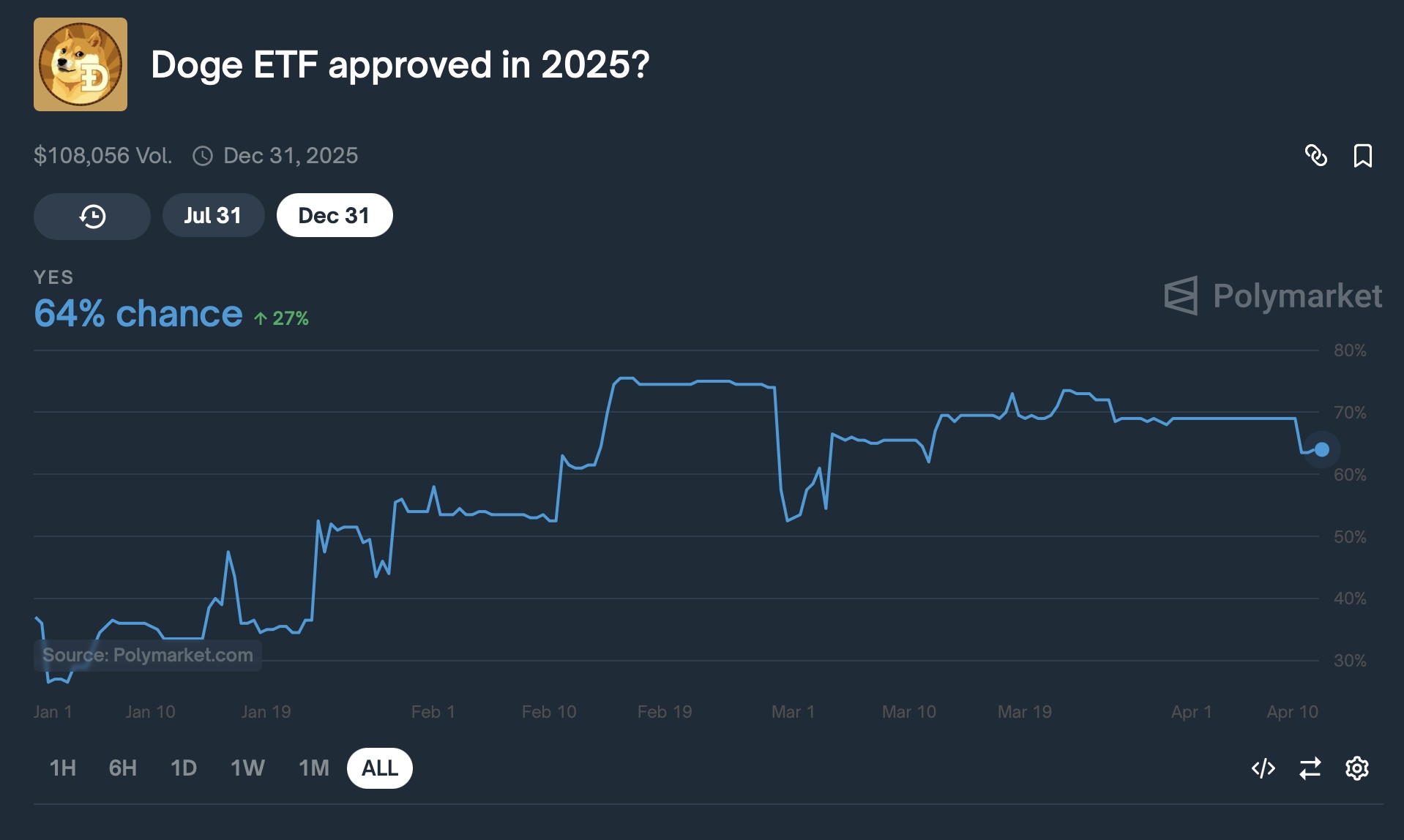Image resolution: width=1404 pixels, height=840 pixels.
Task: Click the copy link icon
Action: click(x=1315, y=155)
